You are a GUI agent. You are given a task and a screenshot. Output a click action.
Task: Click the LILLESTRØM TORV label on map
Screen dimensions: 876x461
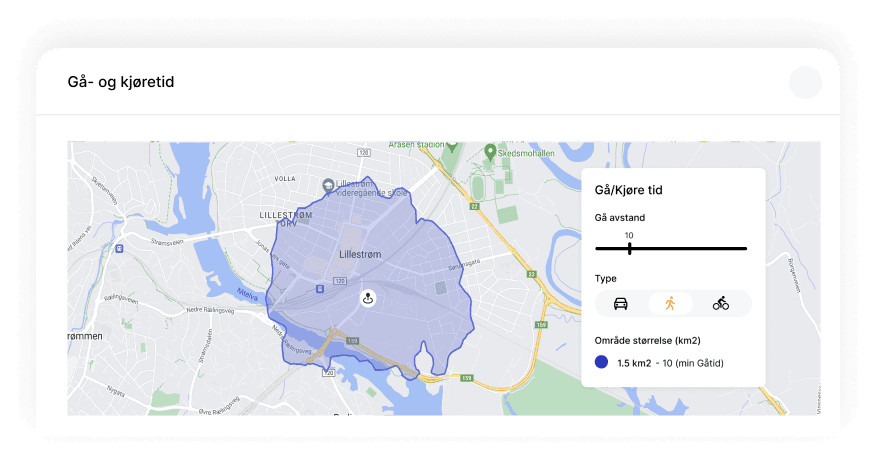pos(286,219)
